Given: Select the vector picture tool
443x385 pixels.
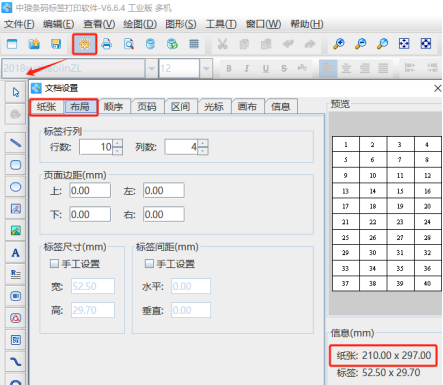Looking at the screenshot, I should click(16, 209).
